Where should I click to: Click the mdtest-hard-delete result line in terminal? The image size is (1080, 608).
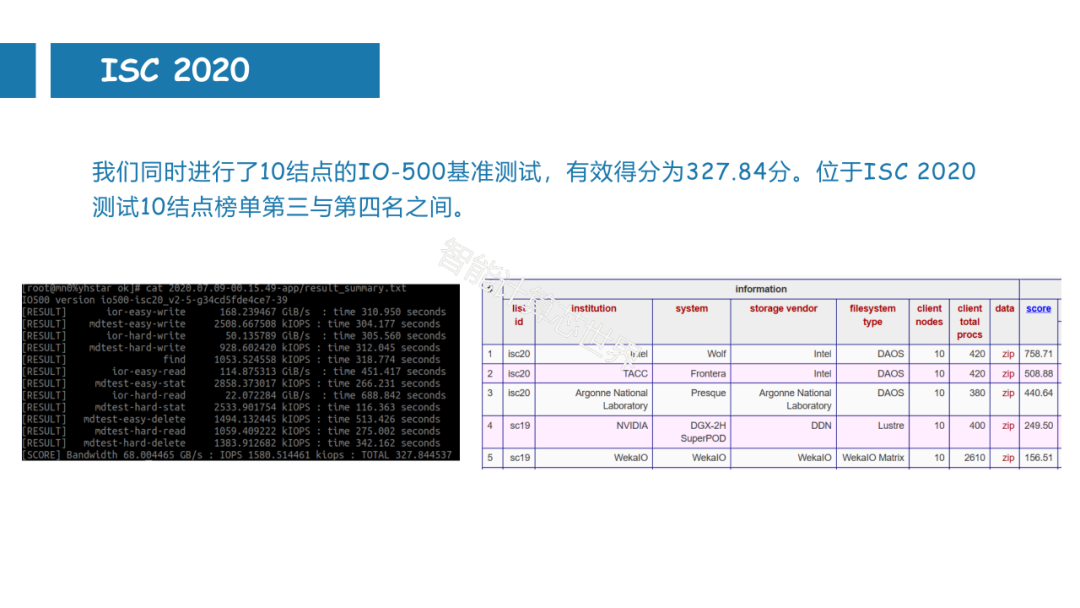(231, 443)
